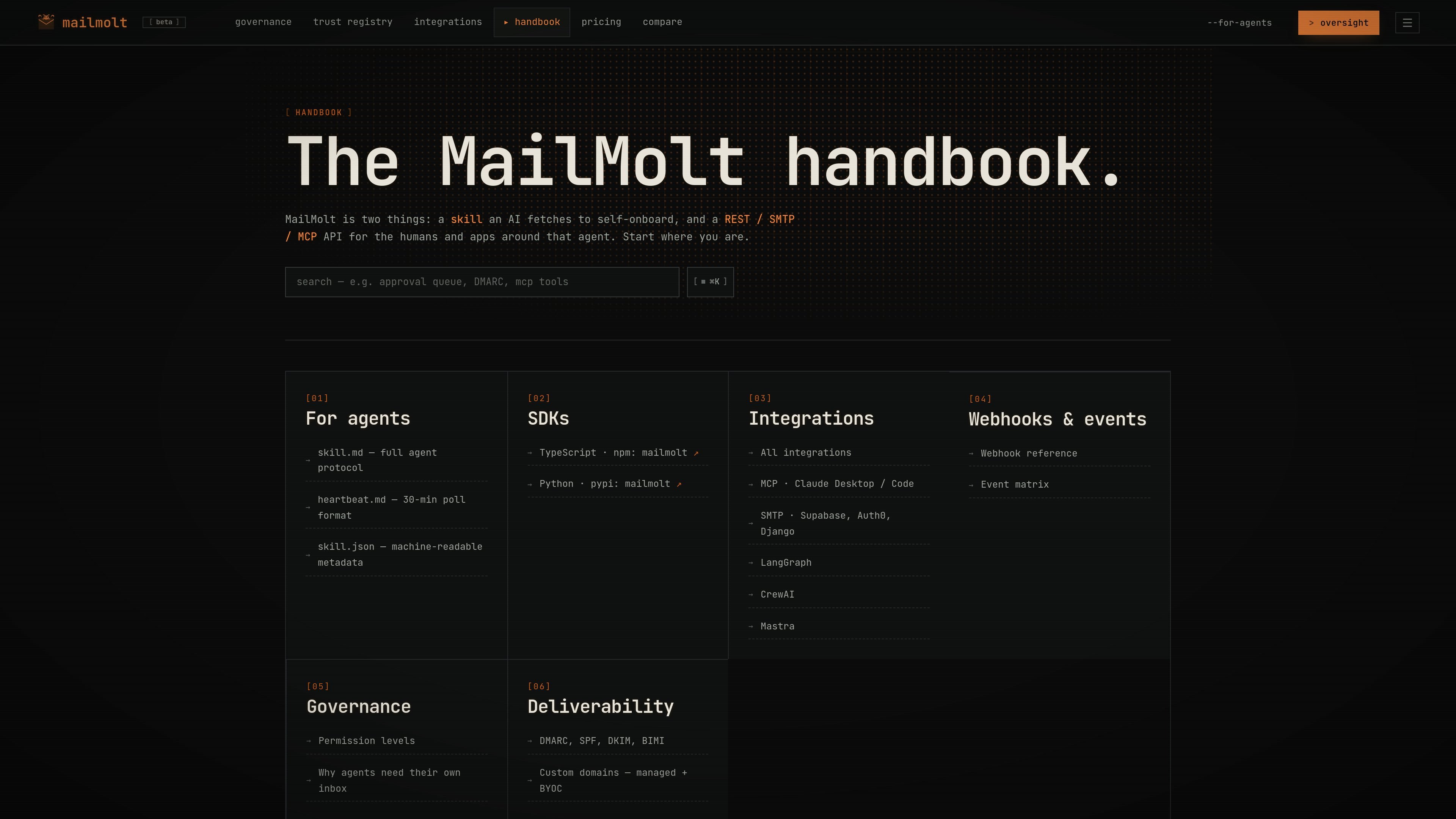Open Why agents need their own inbox
This screenshot has height=819, width=1456.
click(396, 781)
